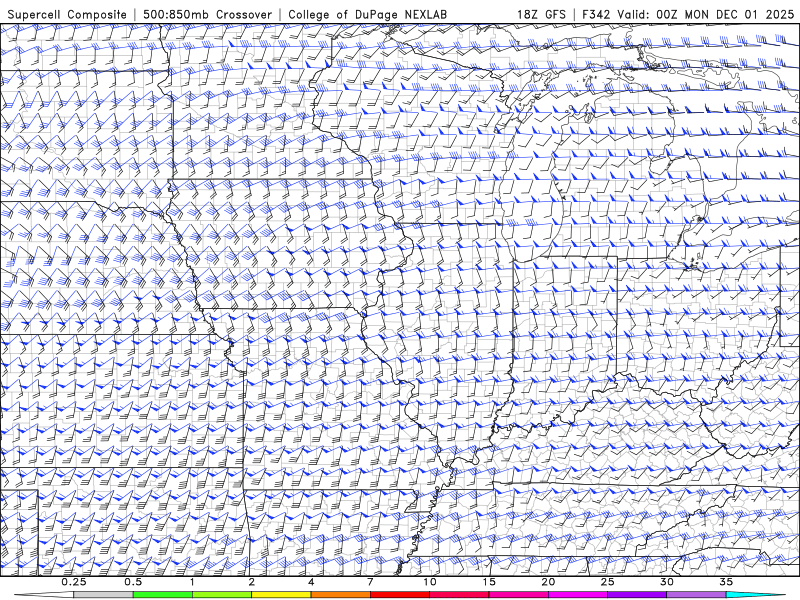Screen dimensions: 800x600
Task: Click the 4 scale label
Action: (x=311, y=582)
